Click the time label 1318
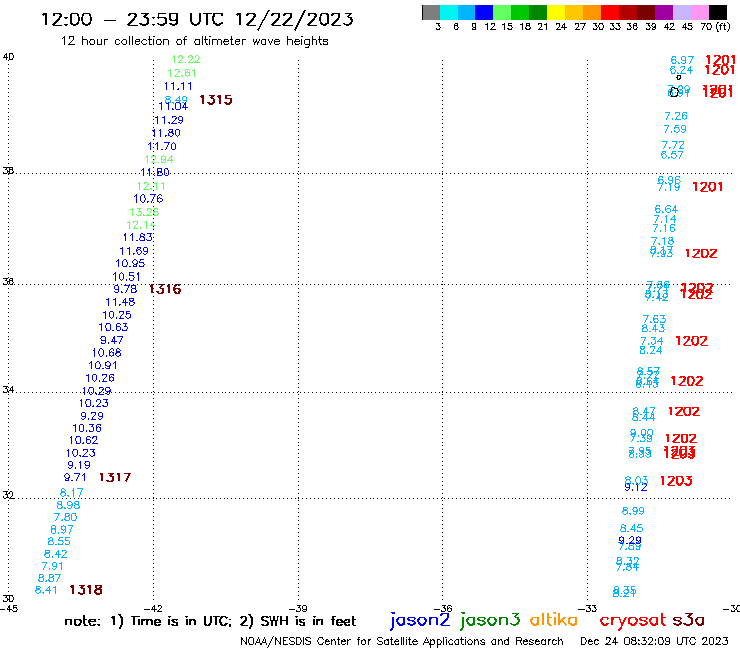The image size is (740, 650). point(86,590)
